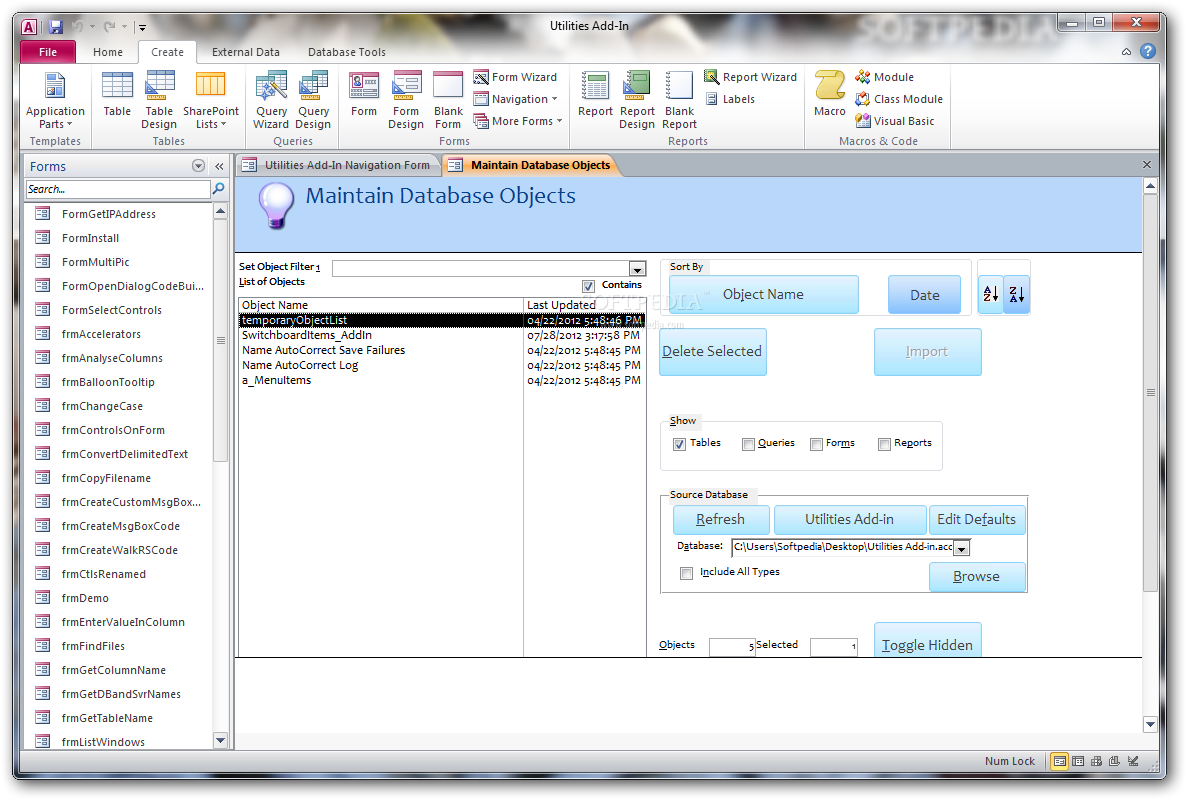
Task: Open SharePoint Lists menu
Action: point(210,100)
